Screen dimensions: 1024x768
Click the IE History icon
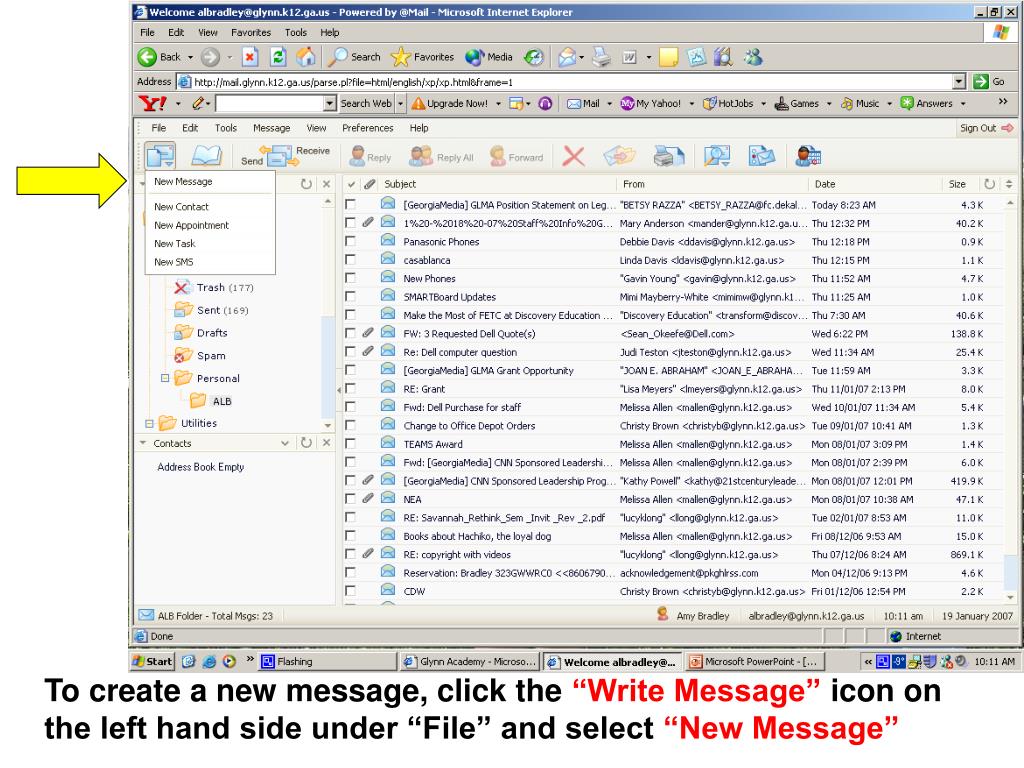click(x=534, y=57)
